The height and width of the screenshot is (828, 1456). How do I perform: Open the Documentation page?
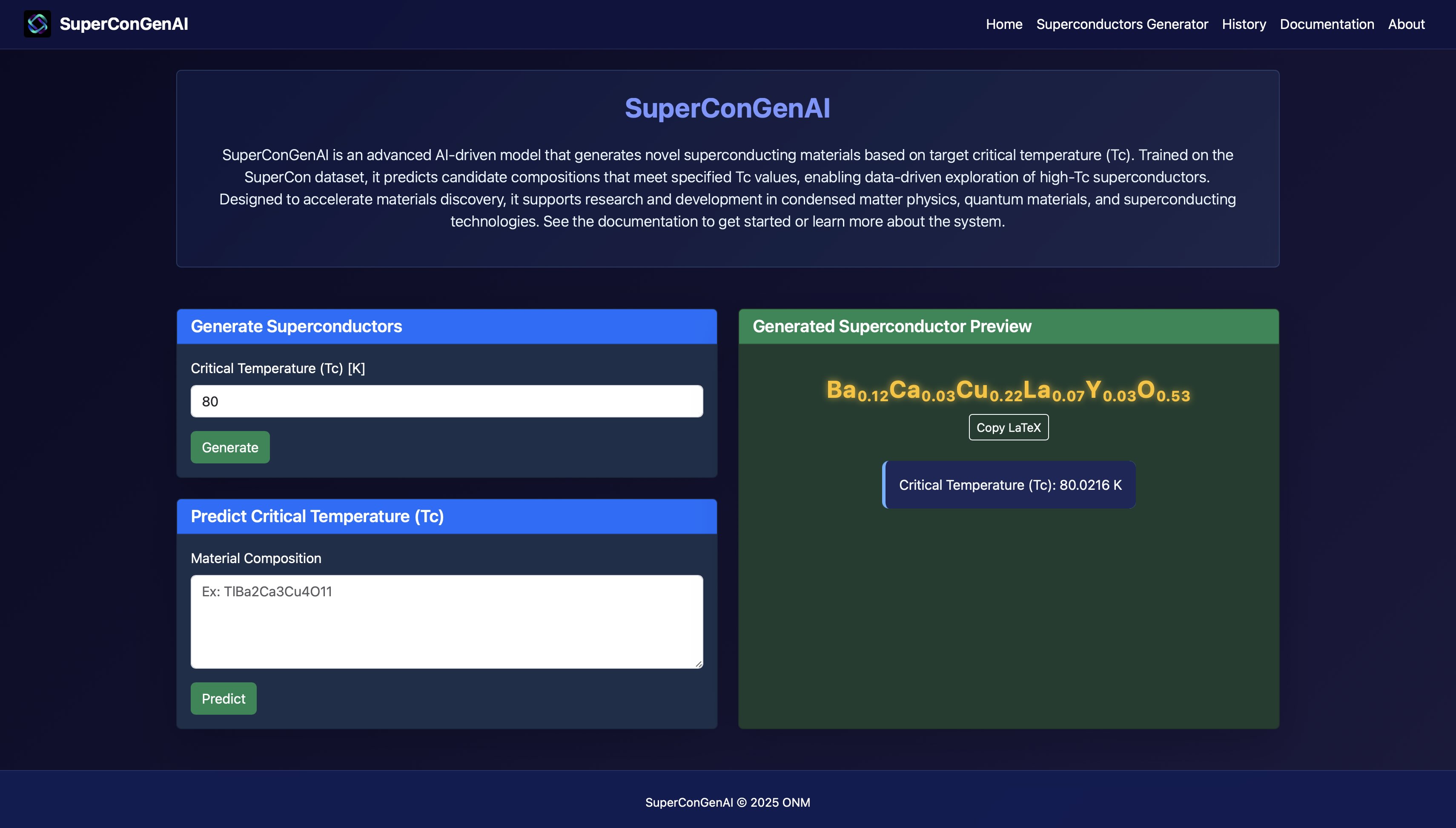tap(1327, 24)
